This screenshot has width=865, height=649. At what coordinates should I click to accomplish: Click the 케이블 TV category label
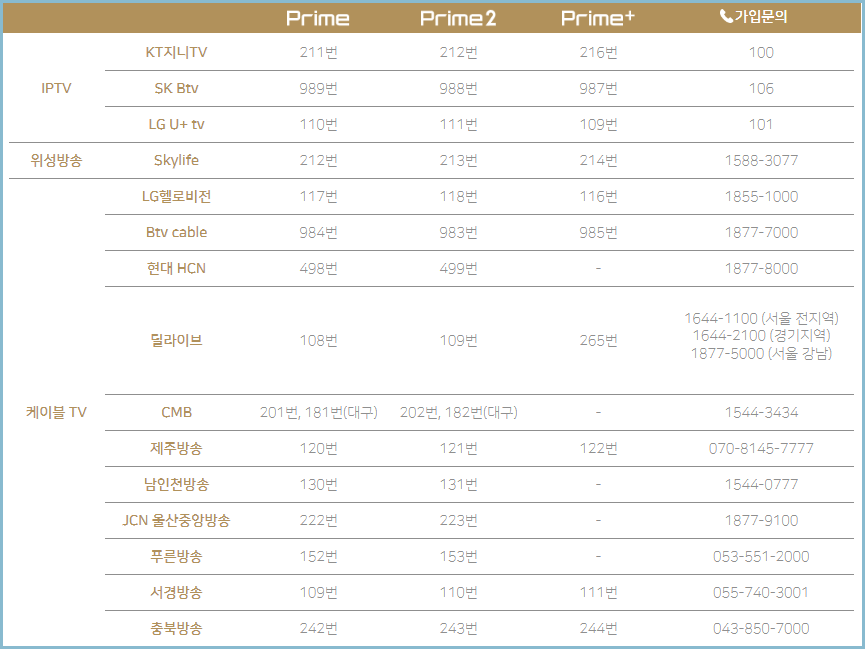click(x=56, y=412)
